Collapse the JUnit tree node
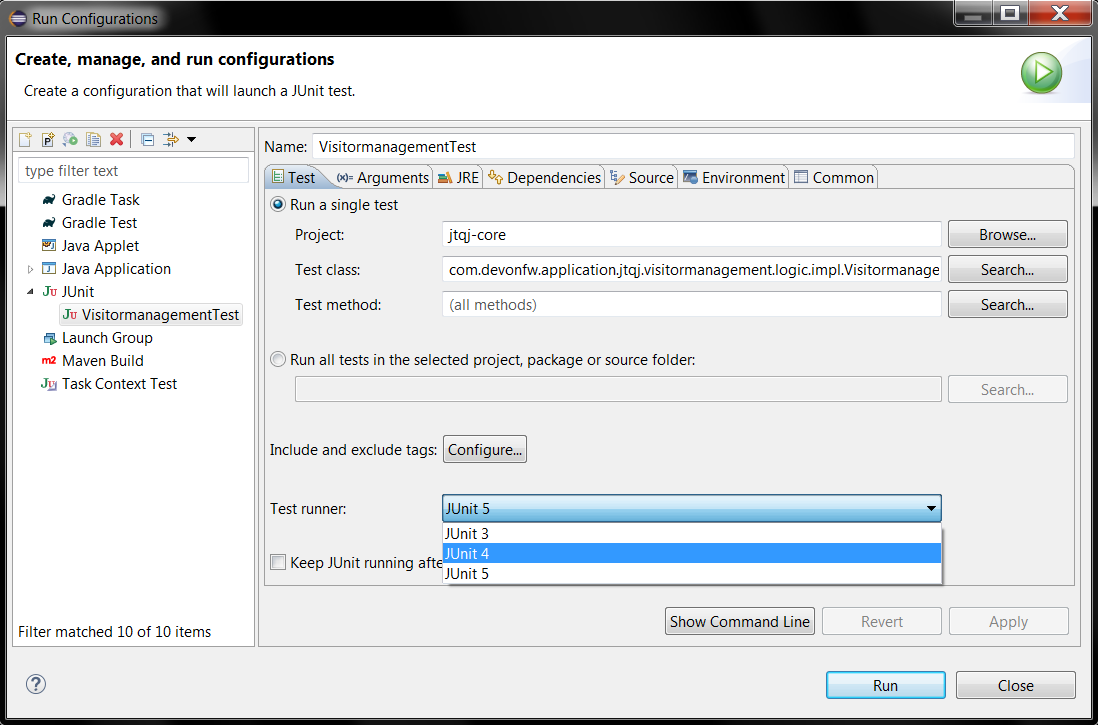 coord(31,292)
